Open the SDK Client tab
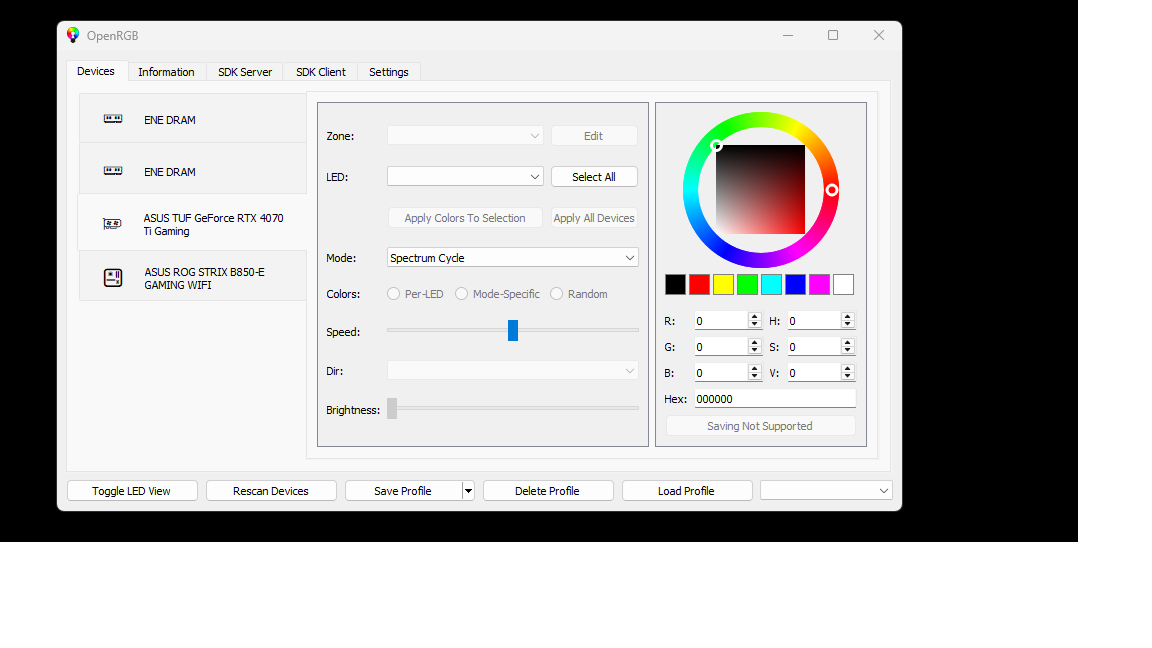 tap(321, 72)
